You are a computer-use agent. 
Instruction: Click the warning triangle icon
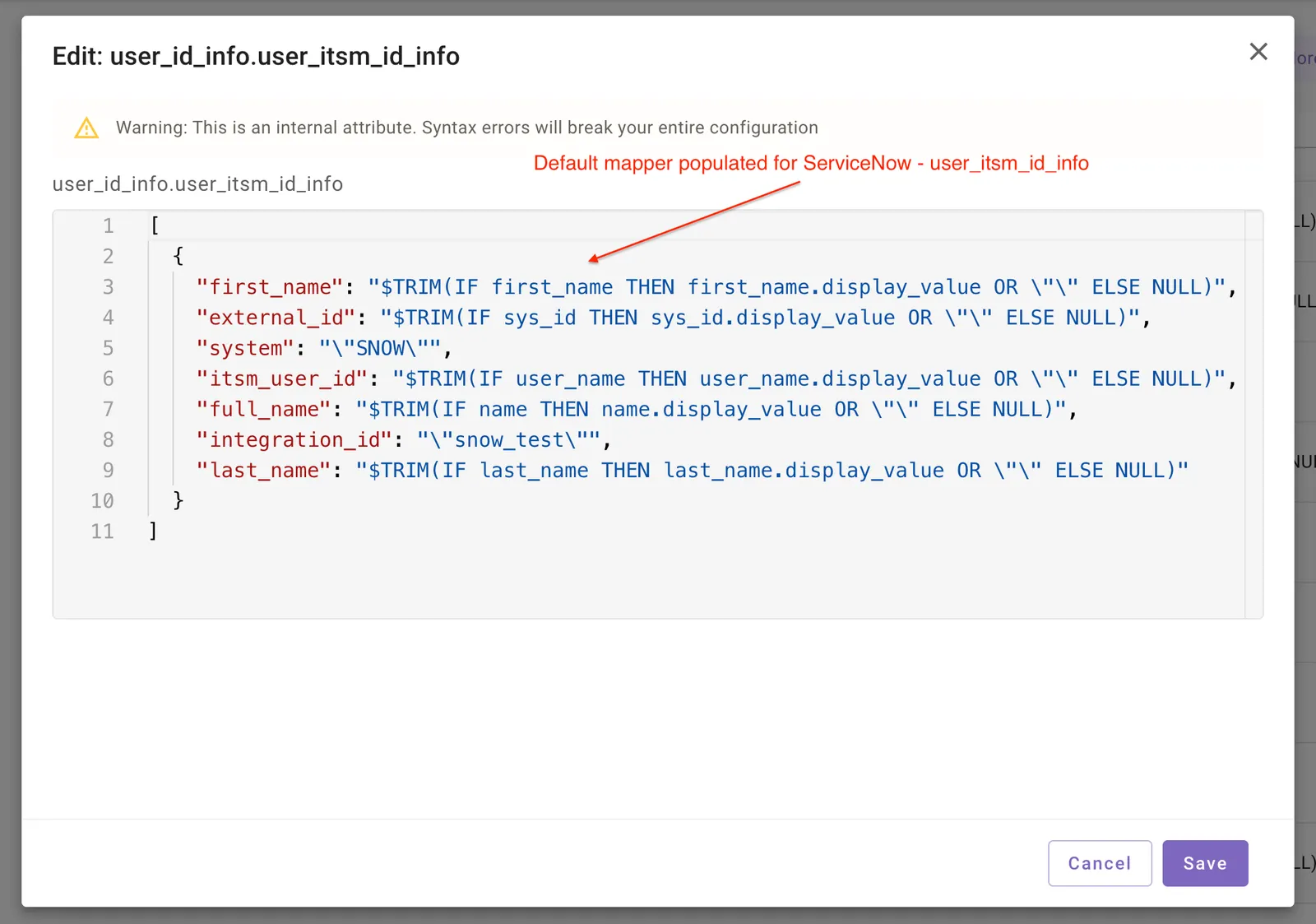pyautogui.click(x=86, y=128)
